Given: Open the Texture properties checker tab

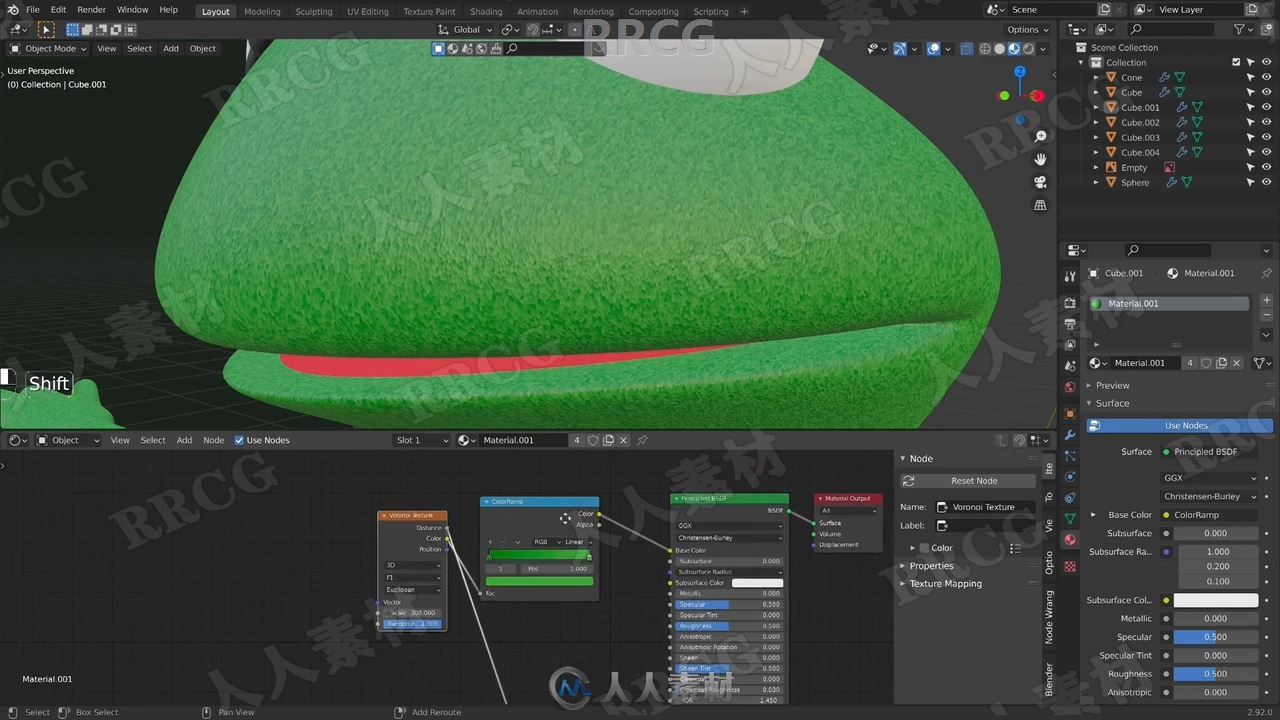Looking at the screenshot, I should click(x=1070, y=566).
